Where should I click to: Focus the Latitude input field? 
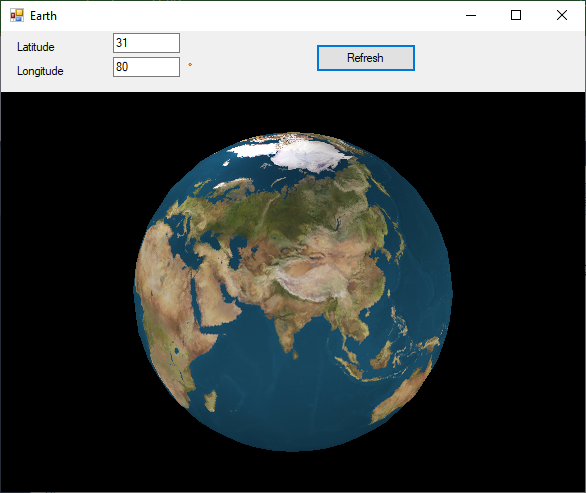pyautogui.click(x=146, y=43)
